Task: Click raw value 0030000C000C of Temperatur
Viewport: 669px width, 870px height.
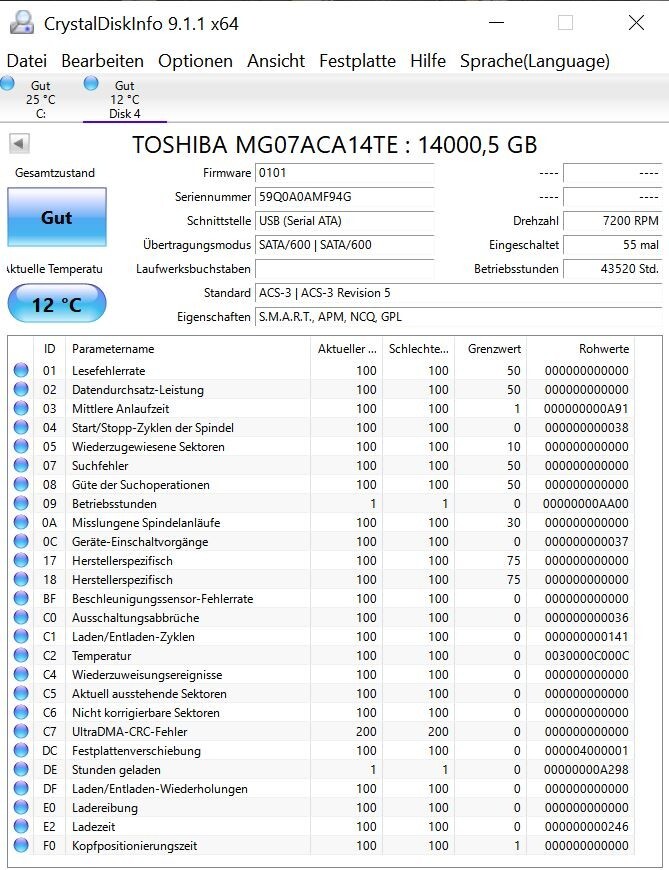Action: (x=586, y=655)
